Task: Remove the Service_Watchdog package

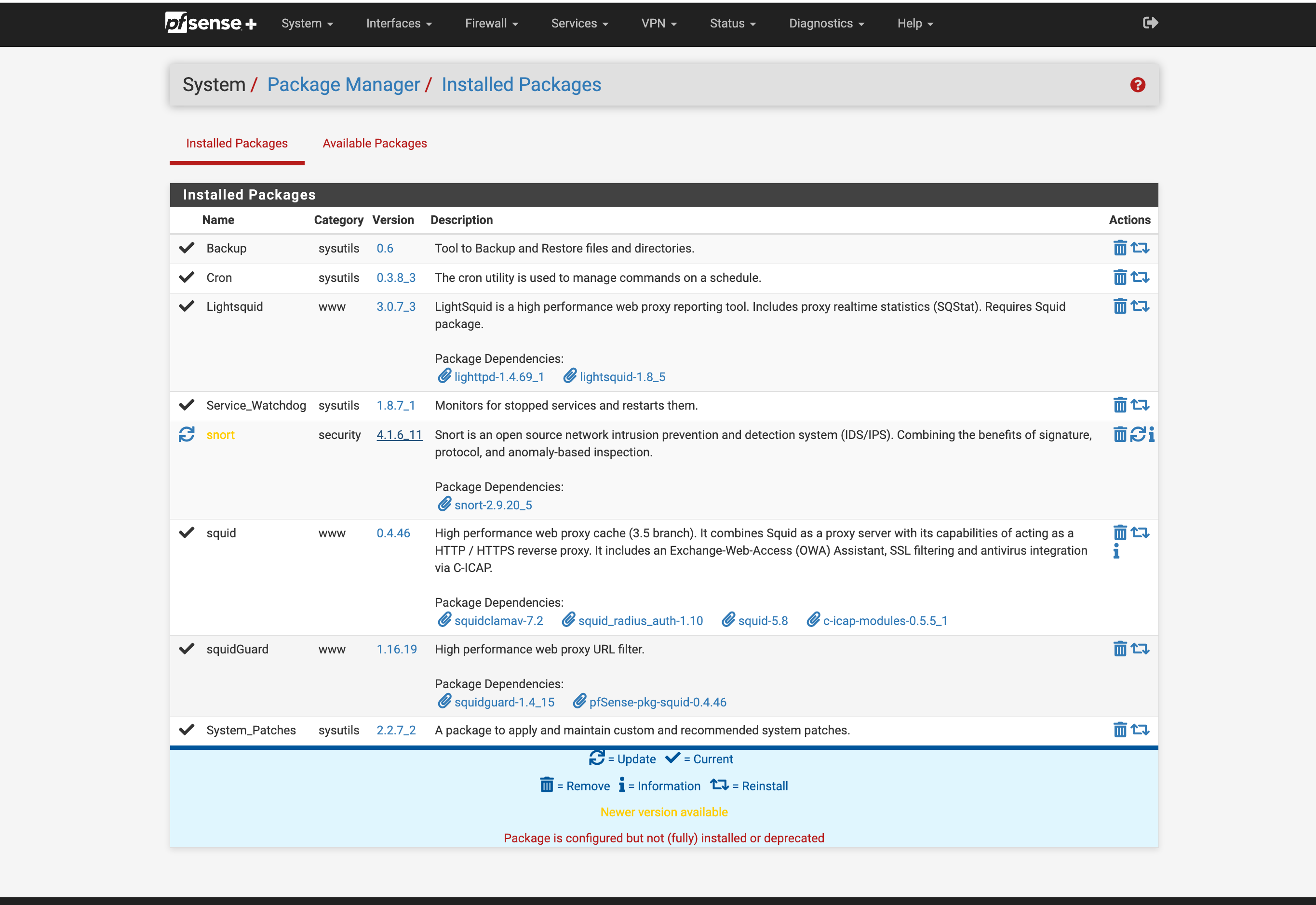Action: coord(1119,405)
